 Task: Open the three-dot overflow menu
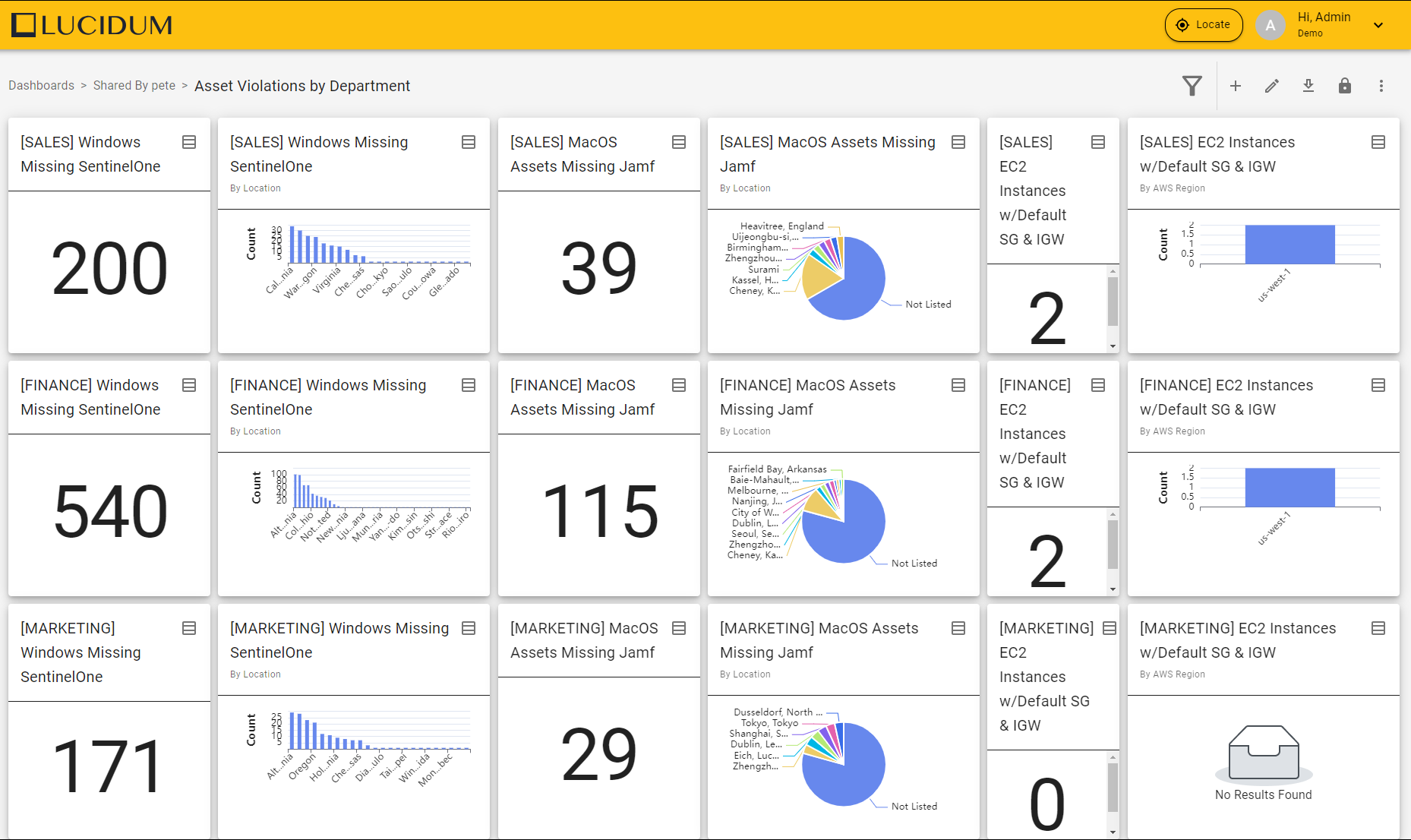(x=1381, y=86)
